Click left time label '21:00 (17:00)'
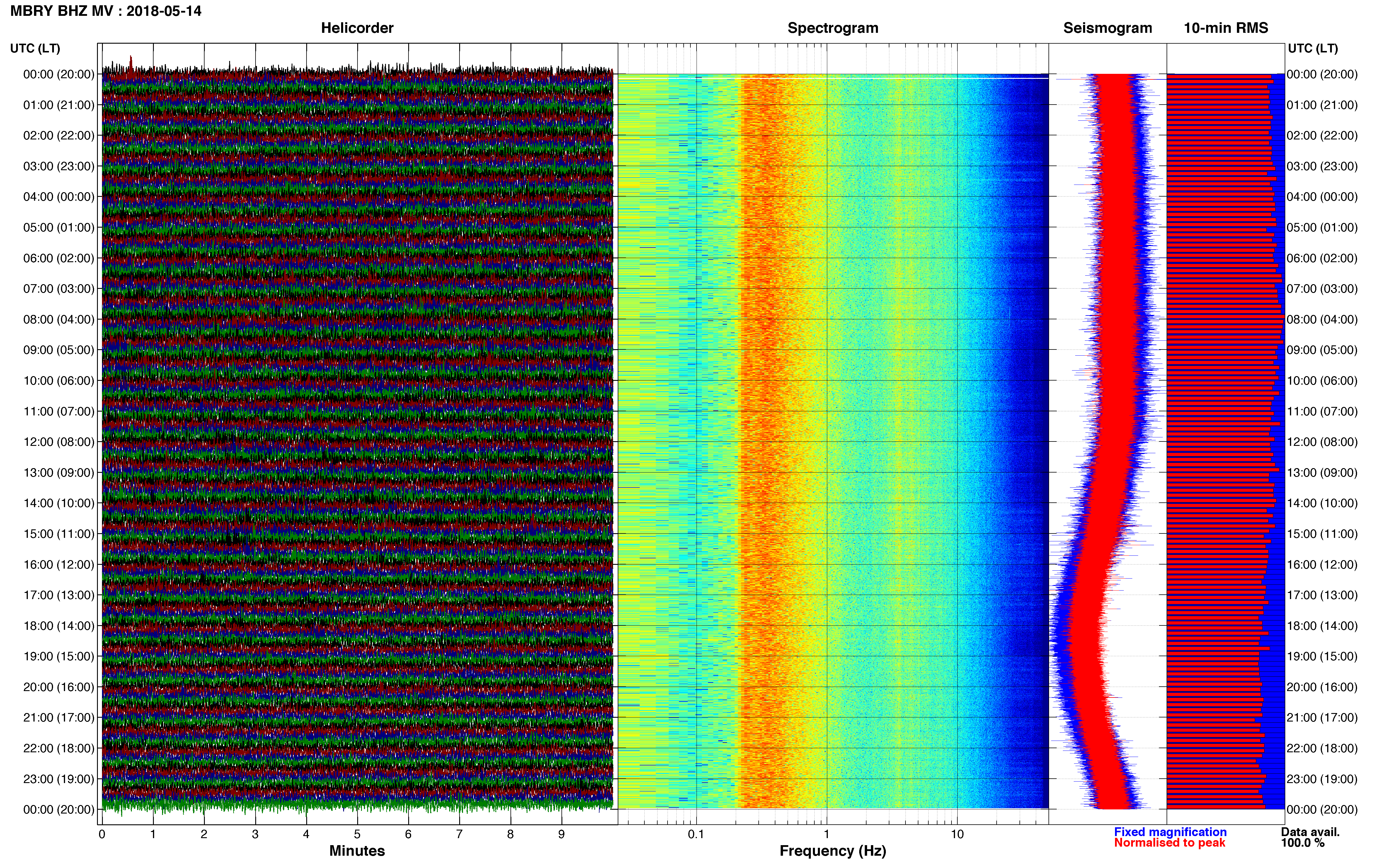The width and height of the screenshot is (1389, 868). pyautogui.click(x=59, y=718)
